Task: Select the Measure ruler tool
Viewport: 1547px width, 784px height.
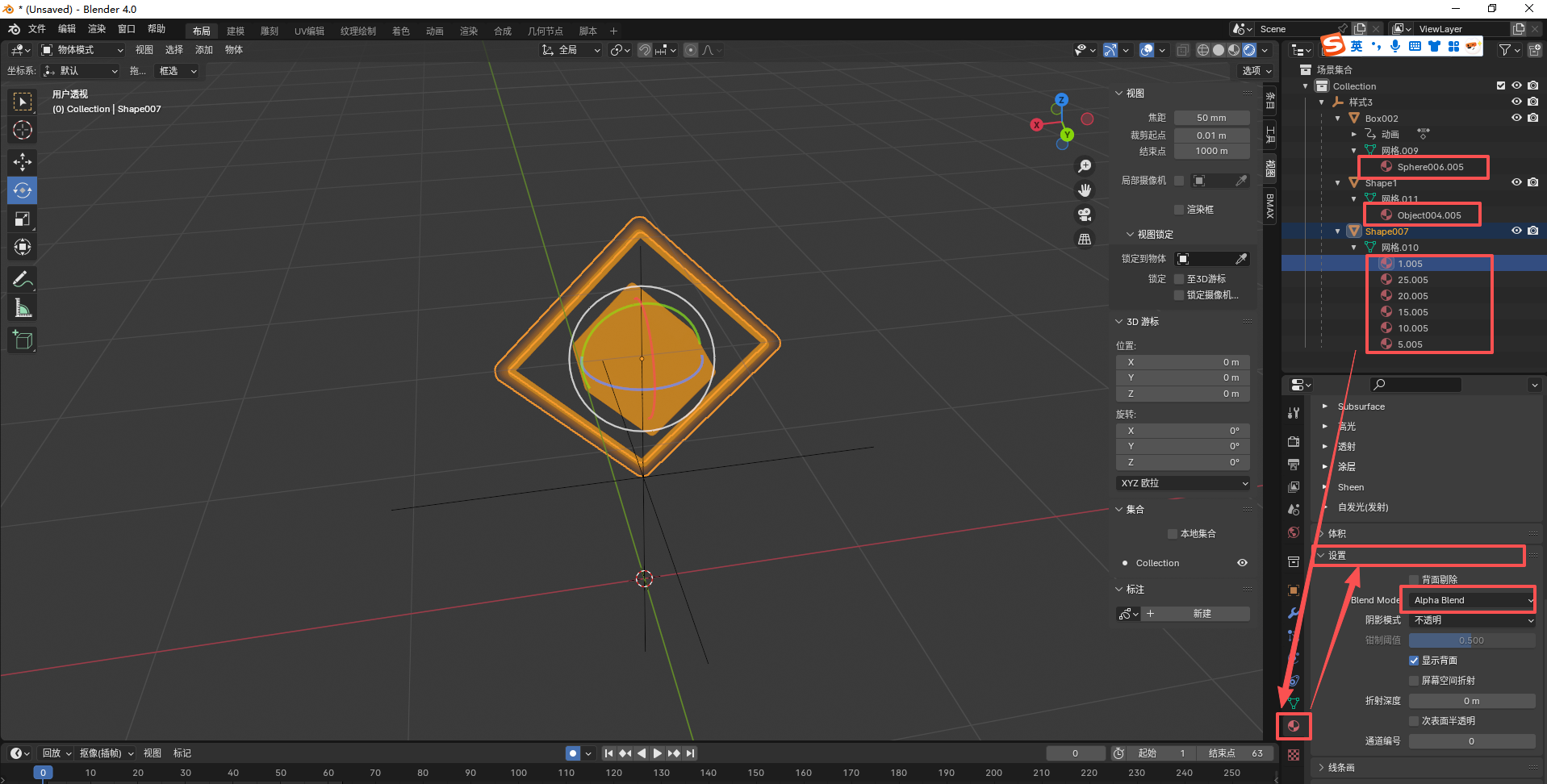Action: (23, 308)
